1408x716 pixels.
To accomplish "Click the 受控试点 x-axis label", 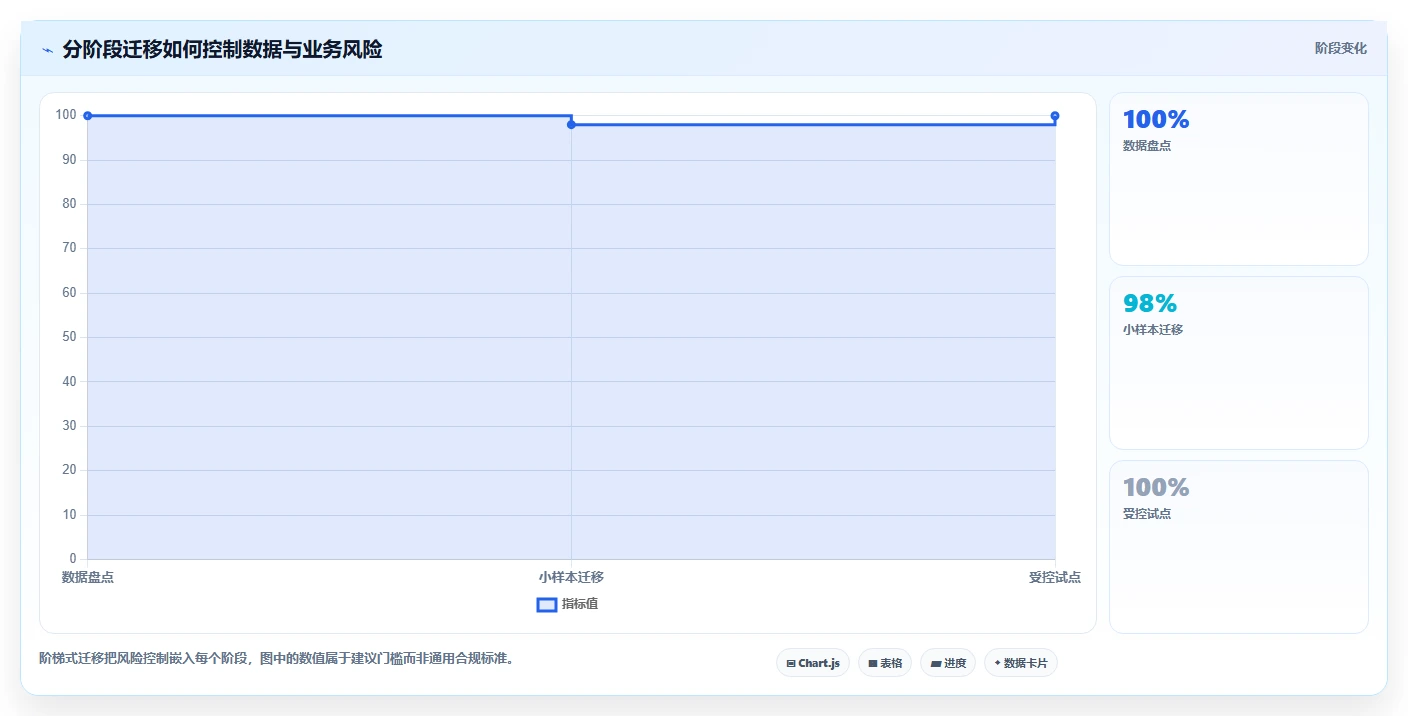I will [x=1055, y=577].
